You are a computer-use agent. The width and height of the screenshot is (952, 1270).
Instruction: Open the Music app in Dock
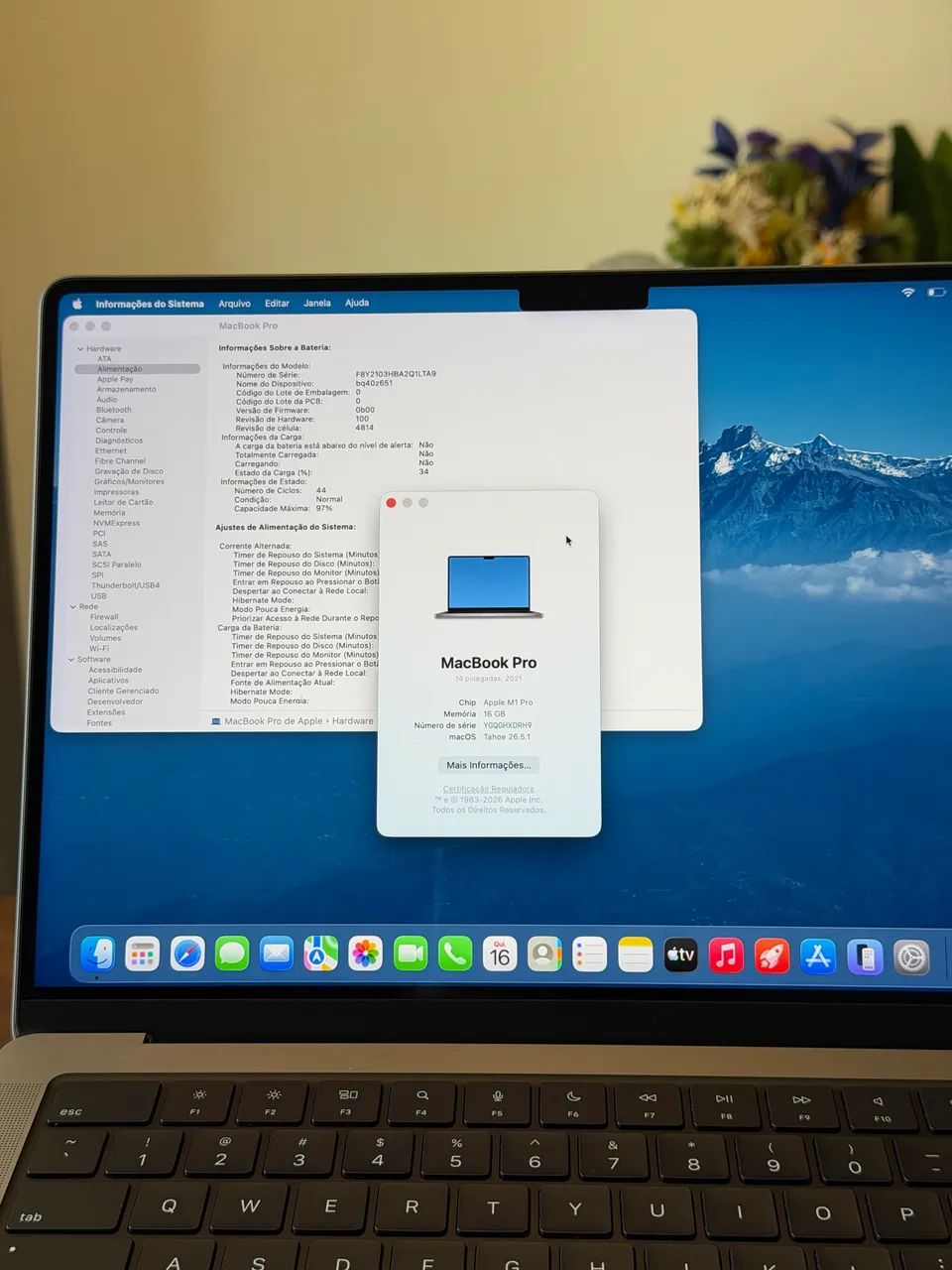[x=726, y=955]
